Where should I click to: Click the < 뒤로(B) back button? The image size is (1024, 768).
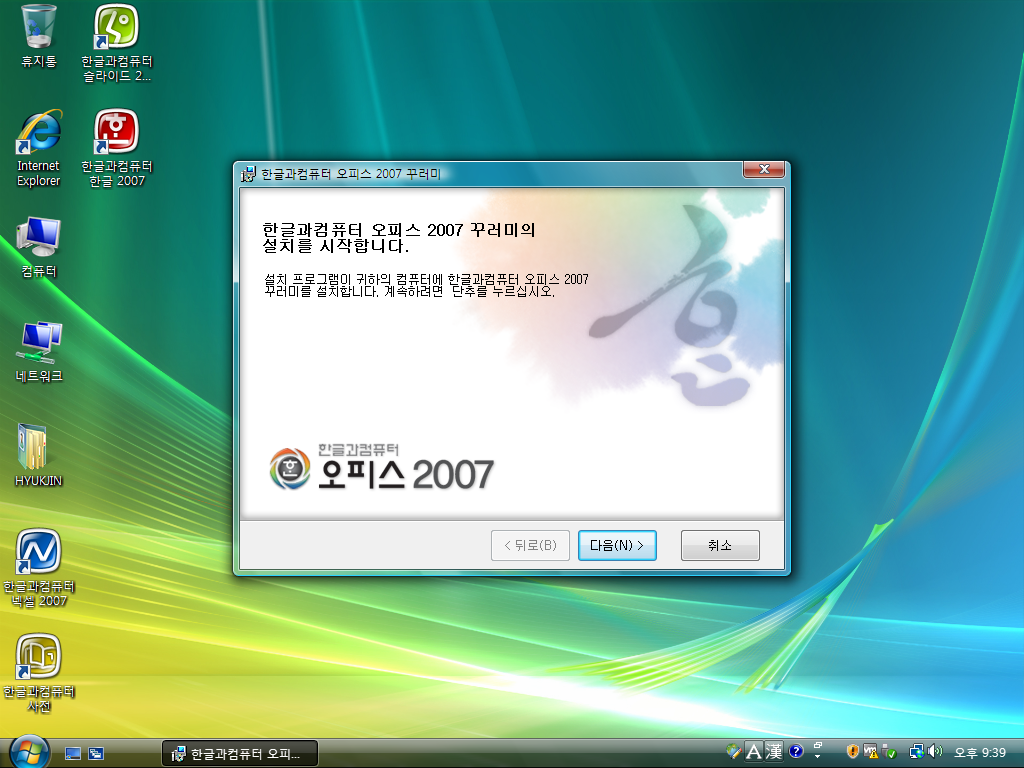pyautogui.click(x=530, y=545)
